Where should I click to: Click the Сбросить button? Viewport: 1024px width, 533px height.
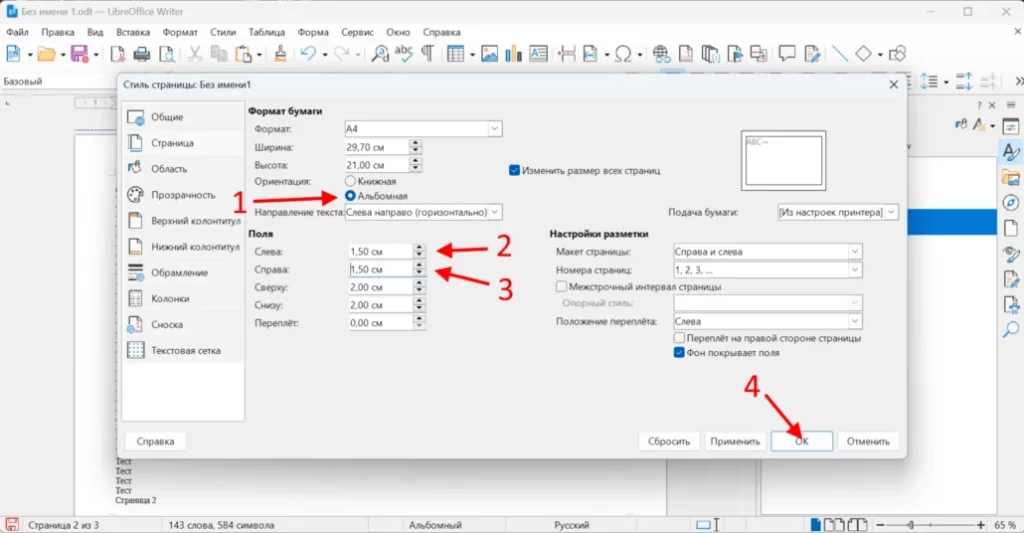669,442
